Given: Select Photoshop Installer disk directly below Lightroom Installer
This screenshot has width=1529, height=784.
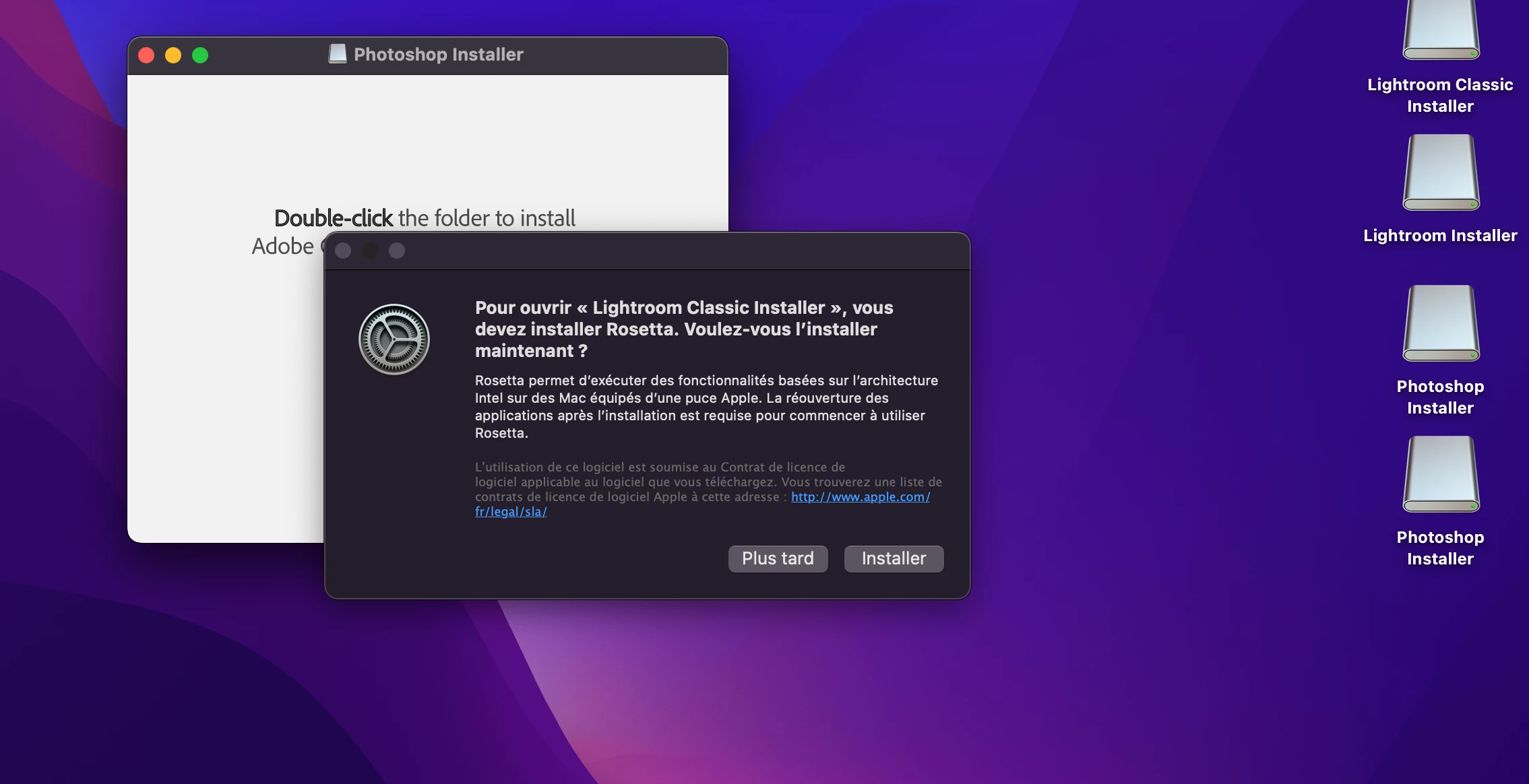Looking at the screenshot, I should (1441, 324).
